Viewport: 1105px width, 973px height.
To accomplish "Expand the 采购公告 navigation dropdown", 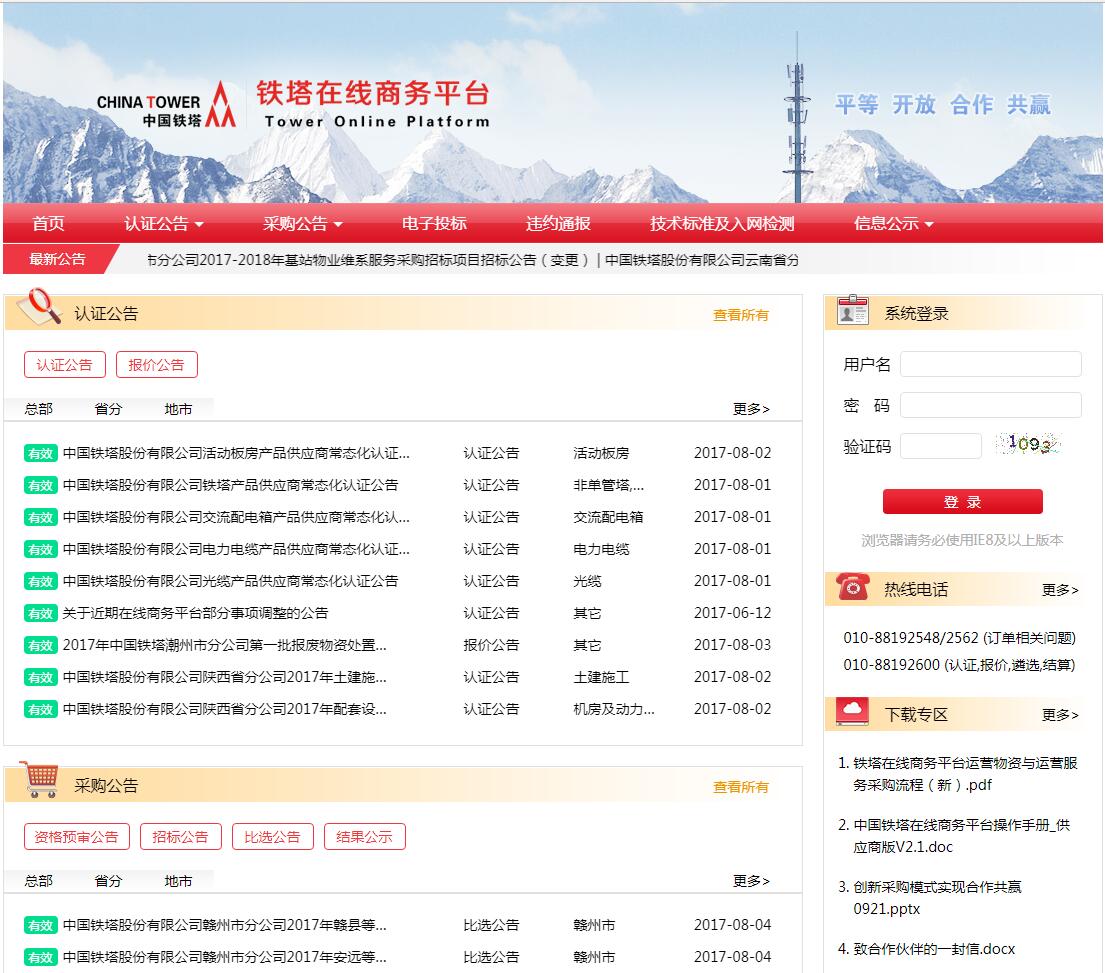I will click(x=303, y=224).
